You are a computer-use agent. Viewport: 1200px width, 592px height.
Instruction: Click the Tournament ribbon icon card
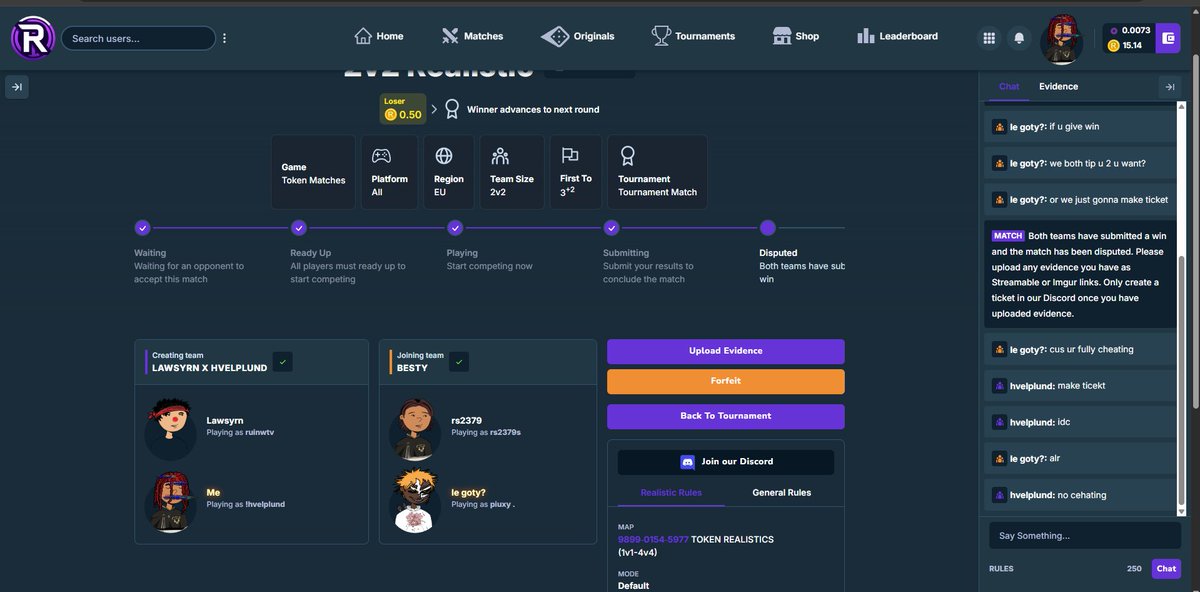657,172
